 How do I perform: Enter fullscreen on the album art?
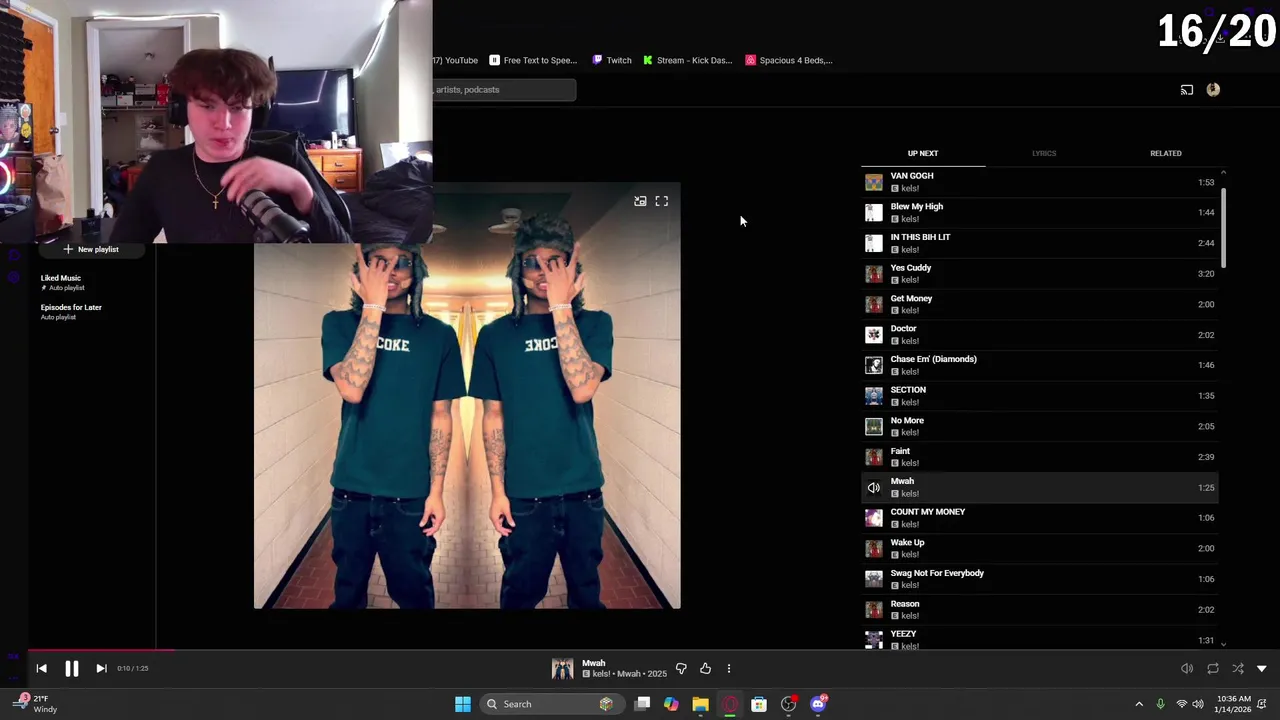click(662, 201)
